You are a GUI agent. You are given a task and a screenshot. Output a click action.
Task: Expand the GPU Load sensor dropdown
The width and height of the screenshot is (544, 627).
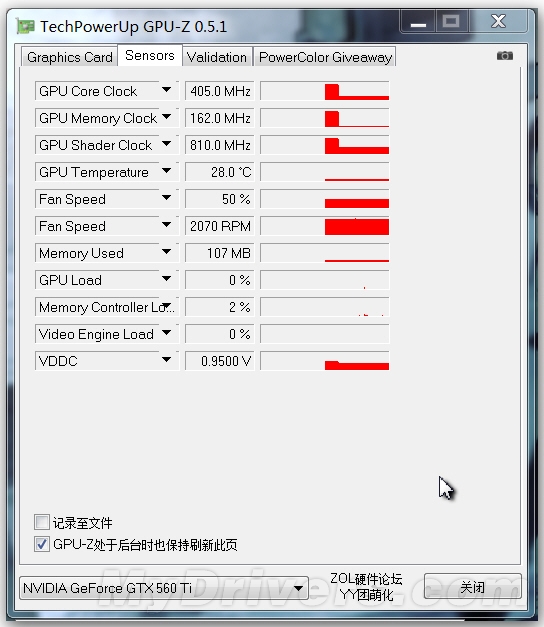click(x=167, y=279)
